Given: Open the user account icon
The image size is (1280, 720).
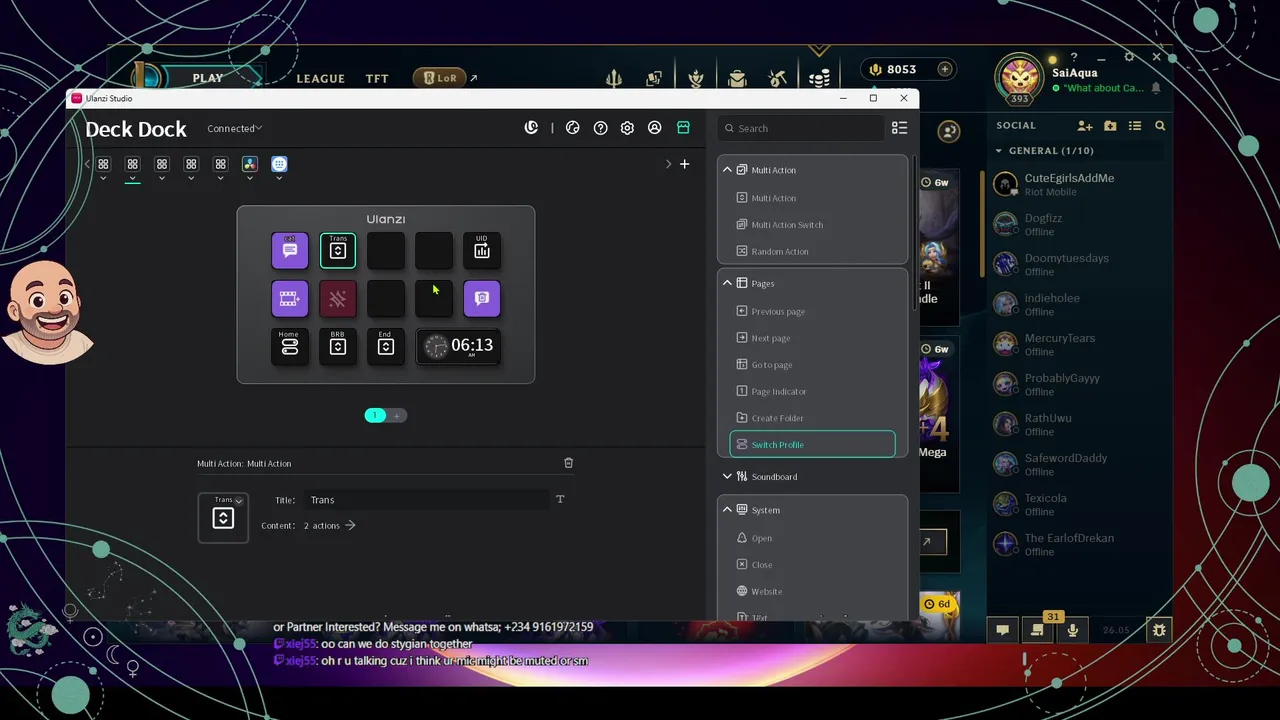Looking at the screenshot, I should (654, 128).
